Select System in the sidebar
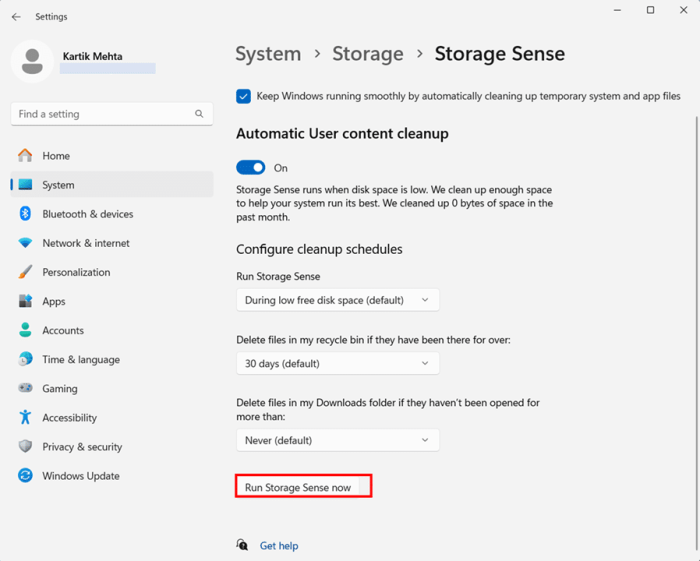 112,184
